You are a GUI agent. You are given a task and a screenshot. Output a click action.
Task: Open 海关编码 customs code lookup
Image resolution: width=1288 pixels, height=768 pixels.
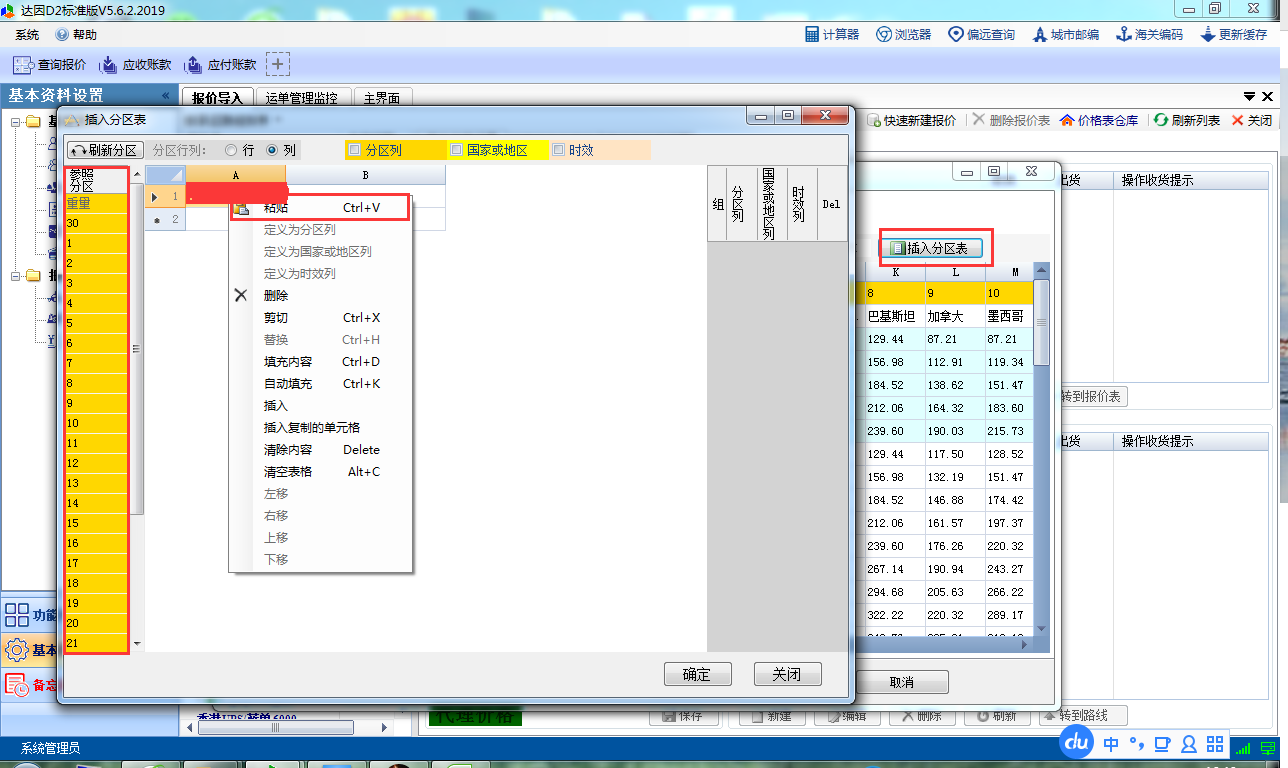(x=1150, y=34)
